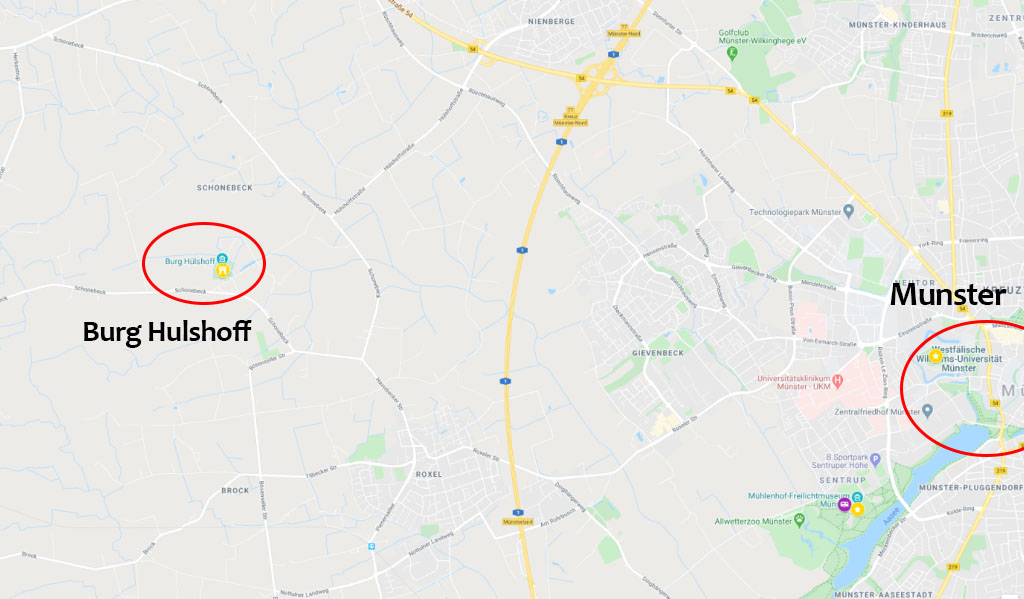
Task: Click the Nienberge district label
Action: (551, 22)
